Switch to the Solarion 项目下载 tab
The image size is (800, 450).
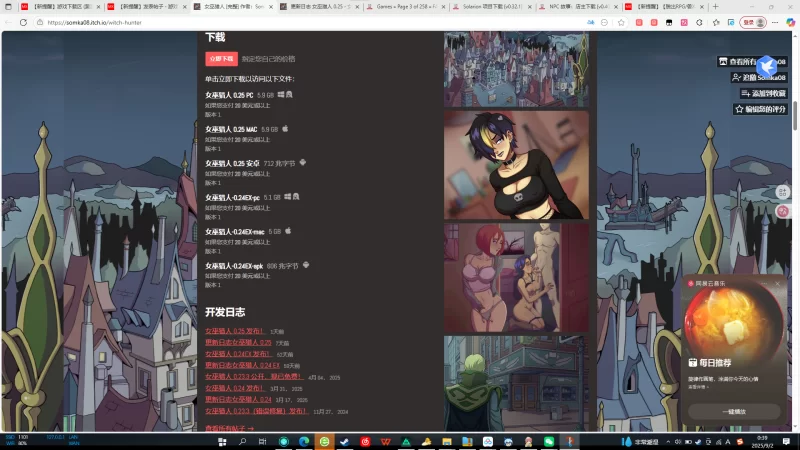[x=491, y=7]
